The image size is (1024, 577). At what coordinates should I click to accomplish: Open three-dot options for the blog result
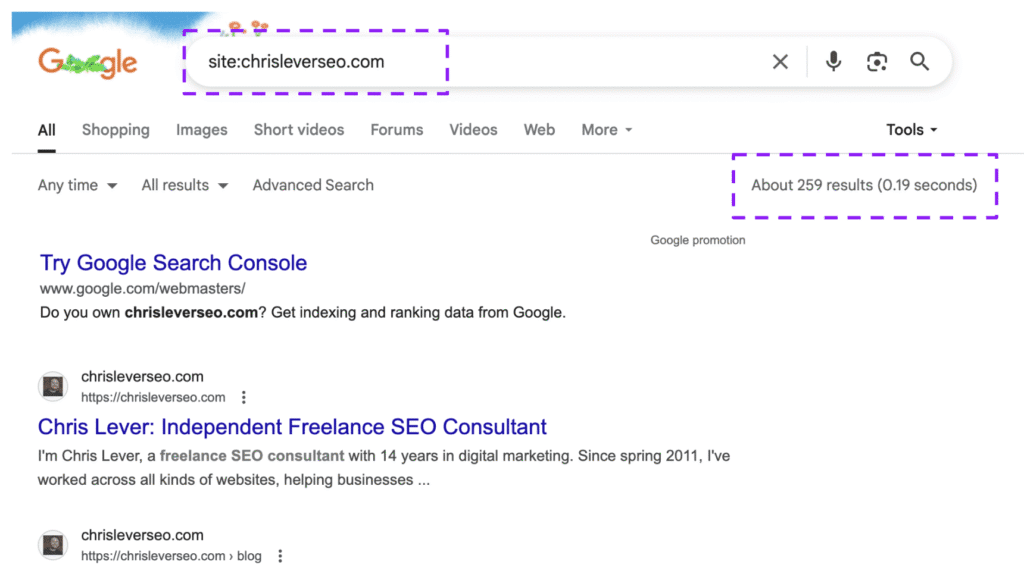coord(280,556)
